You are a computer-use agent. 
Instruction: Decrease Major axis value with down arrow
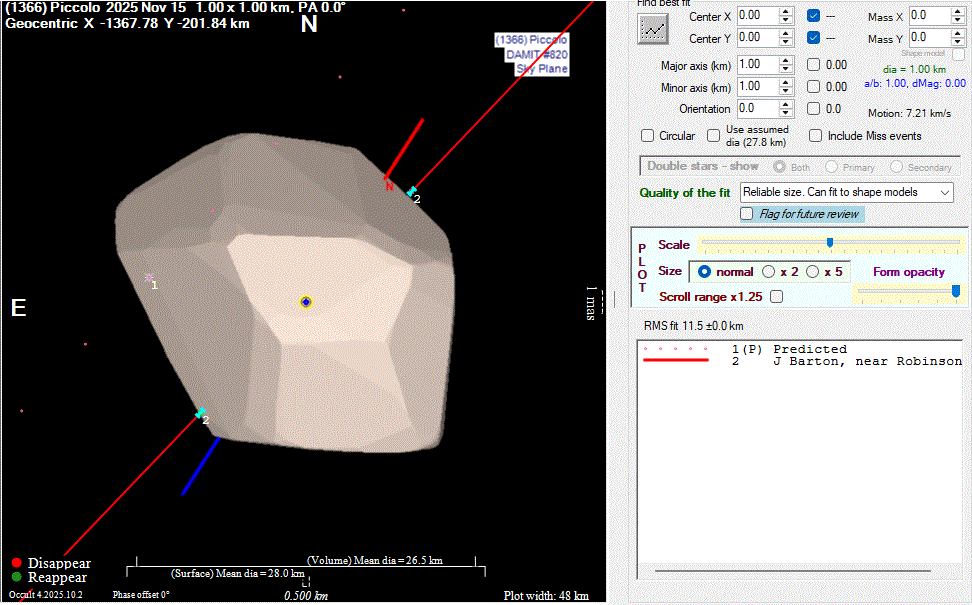[x=786, y=69]
